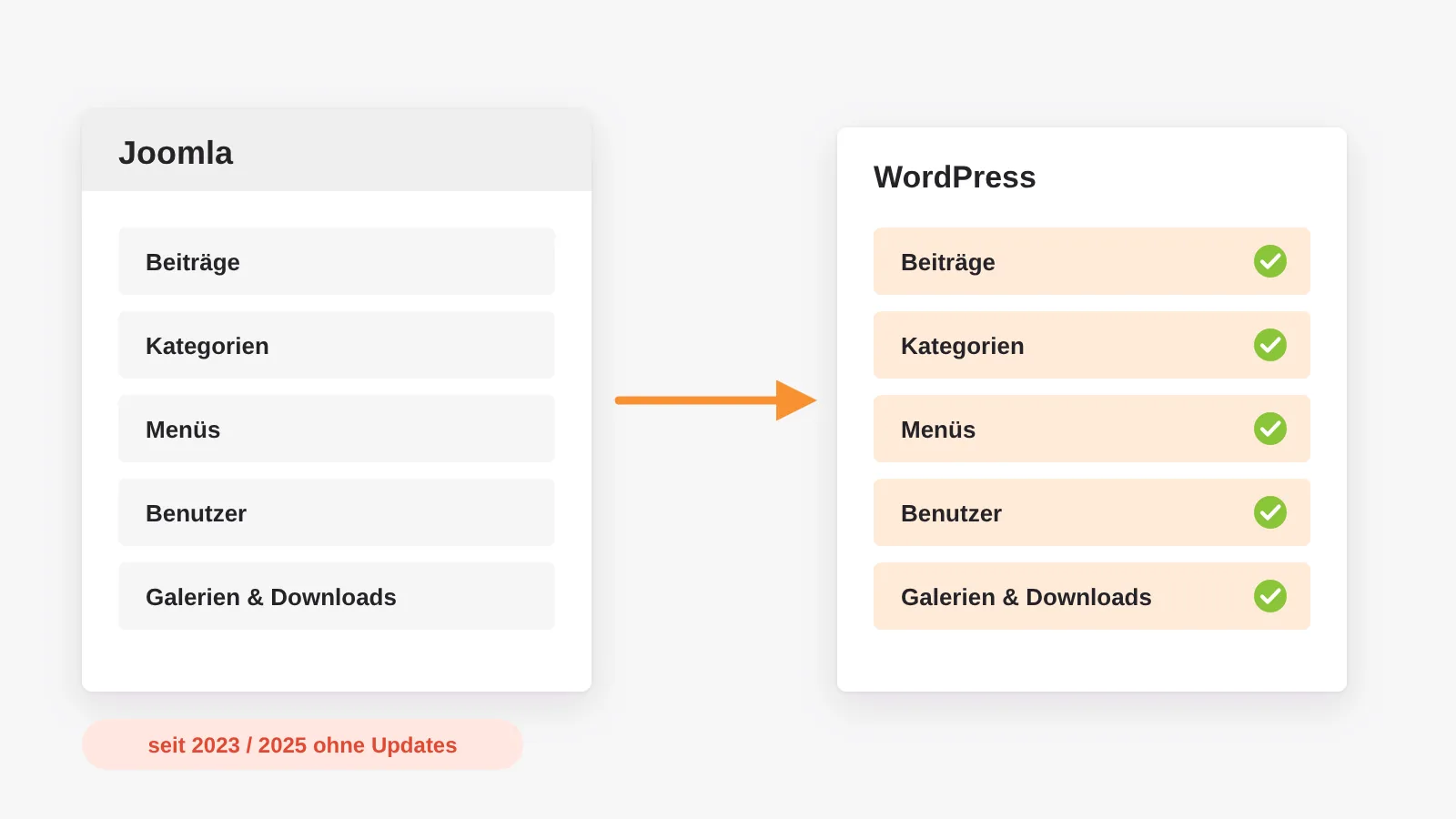The width and height of the screenshot is (1456, 819).
Task: Select the Benutzer row in the Joomla card
Action: point(337,512)
